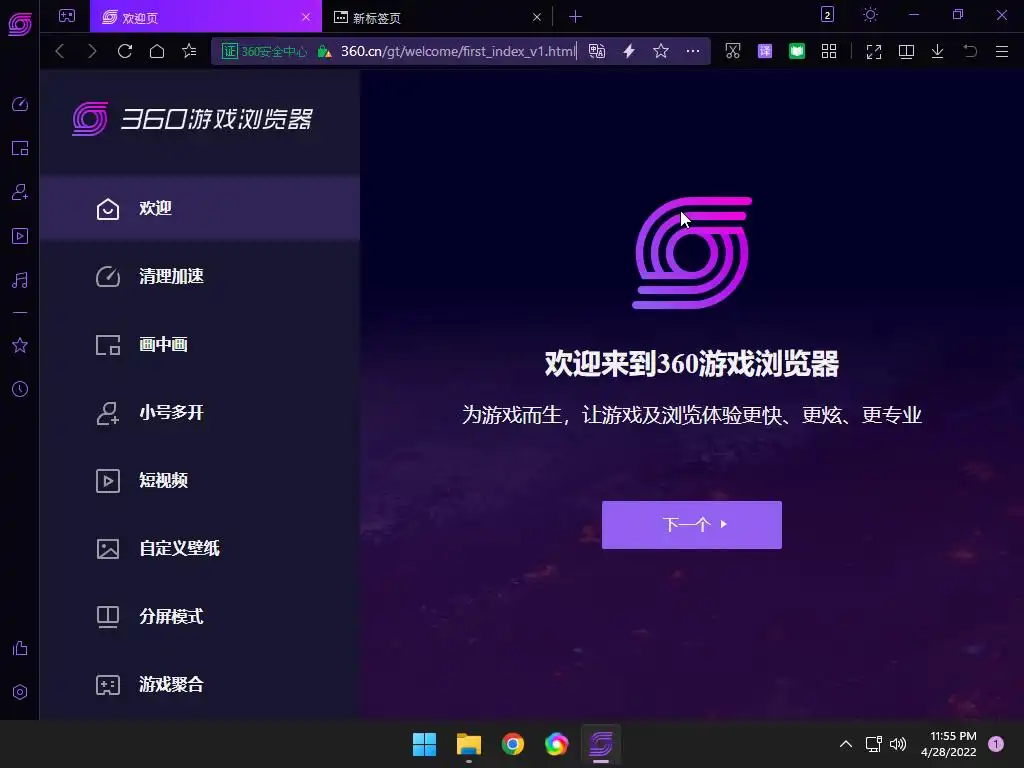Open the page translate icon in the address bar
Viewport: 1024px width, 768px height.
pos(597,51)
